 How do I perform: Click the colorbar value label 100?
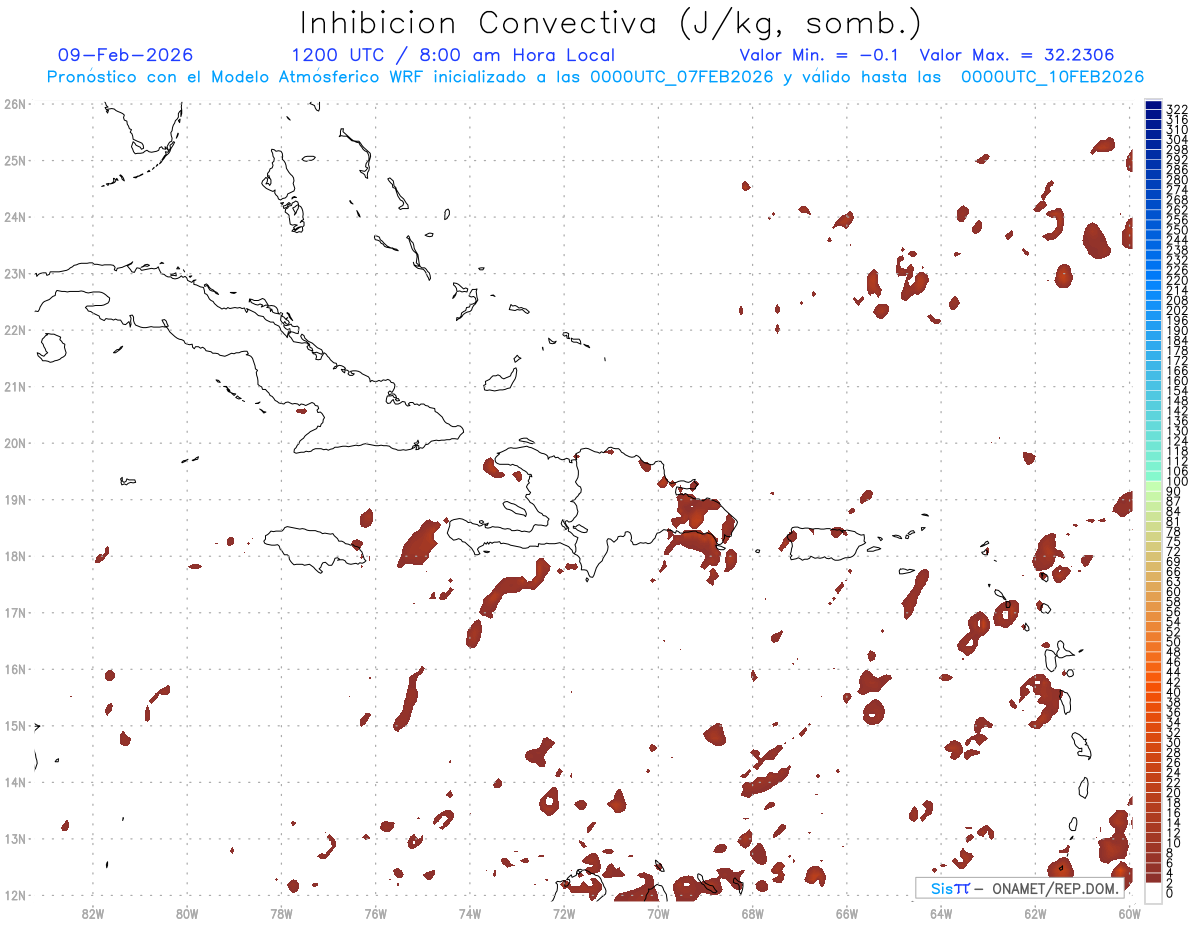(x=1177, y=483)
